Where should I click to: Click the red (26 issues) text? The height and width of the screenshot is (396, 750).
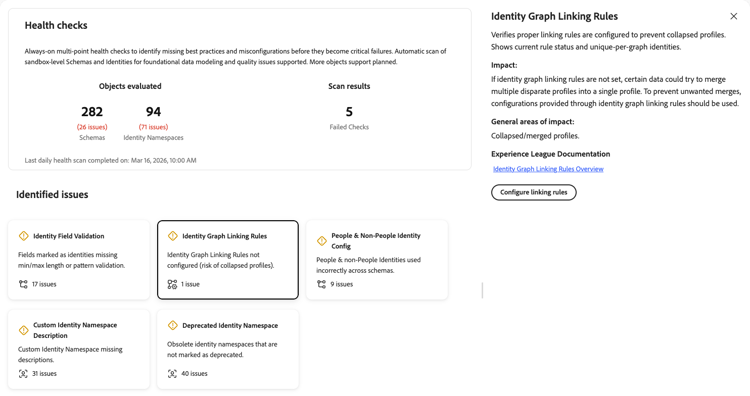[92, 127]
